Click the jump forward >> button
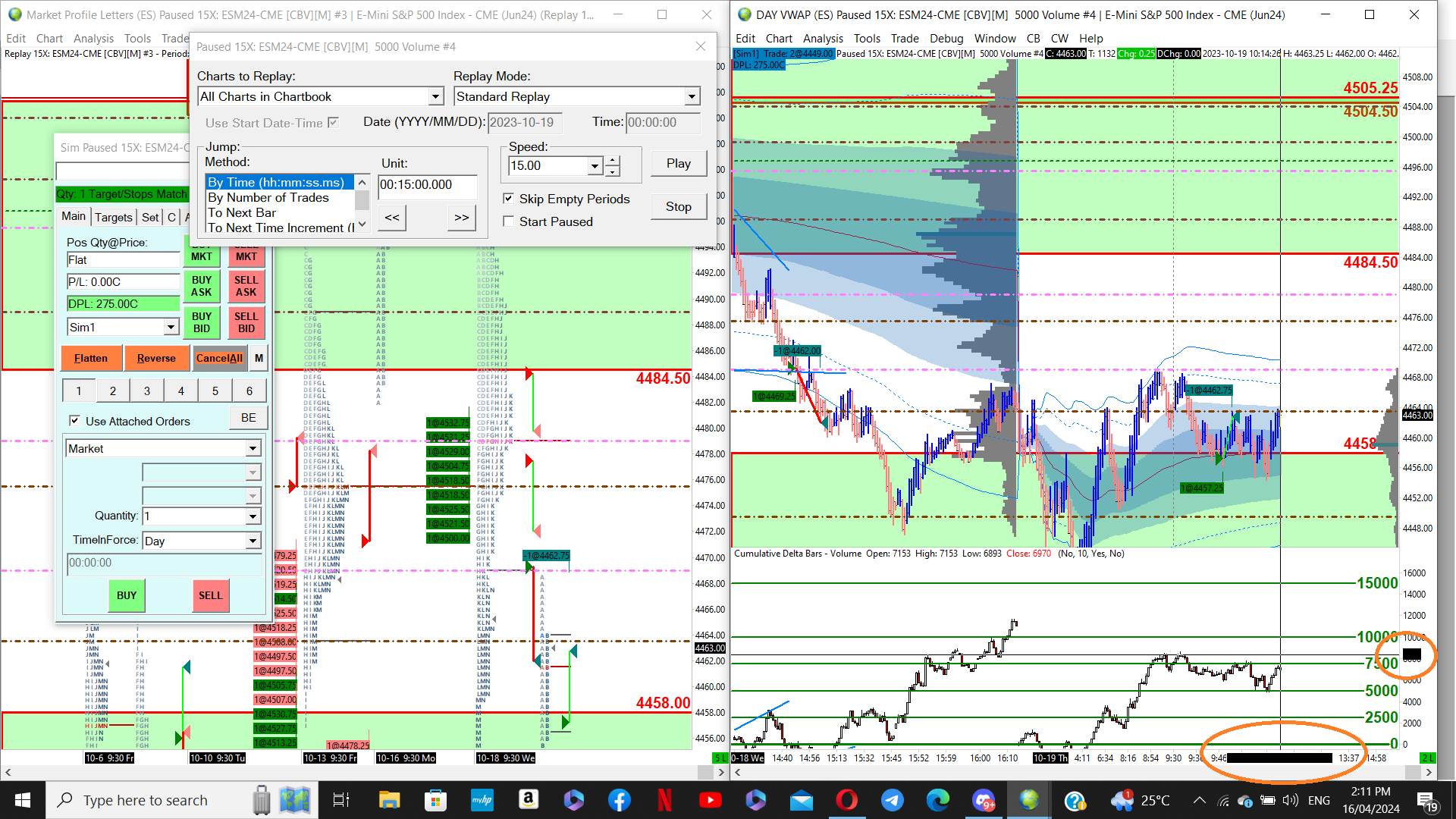This screenshot has height=819, width=1456. pos(461,218)
